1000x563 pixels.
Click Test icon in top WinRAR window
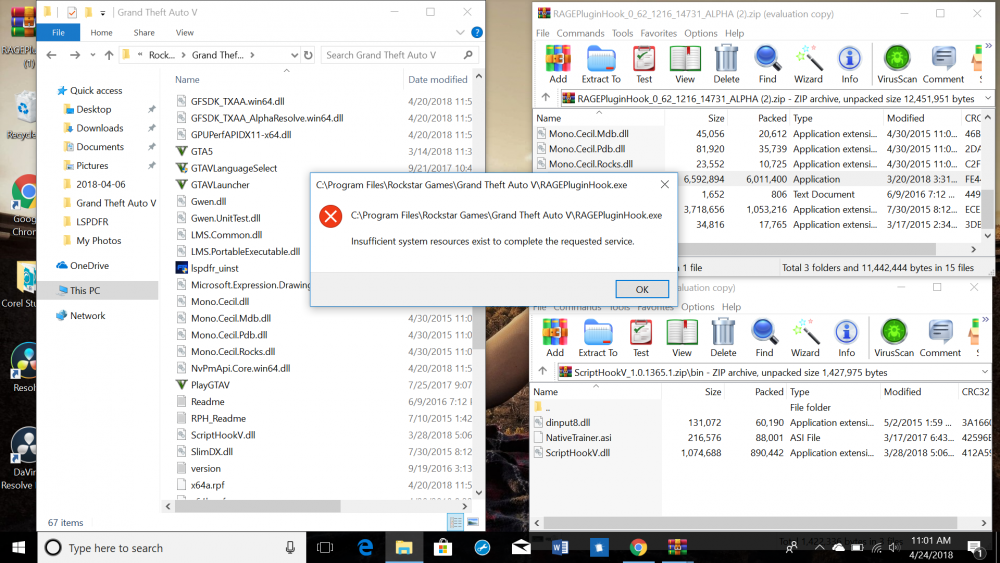coord(644,64)
